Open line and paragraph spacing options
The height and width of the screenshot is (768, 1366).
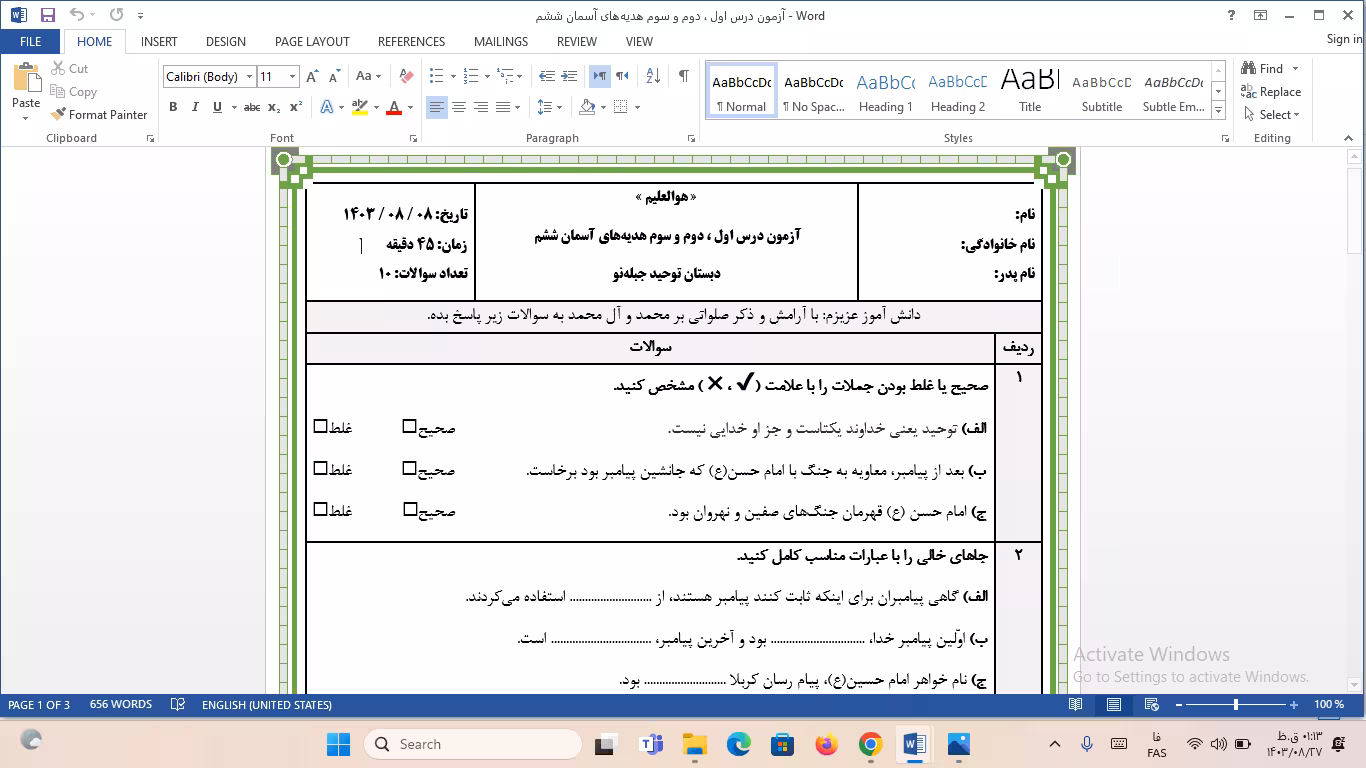point(547,107)
